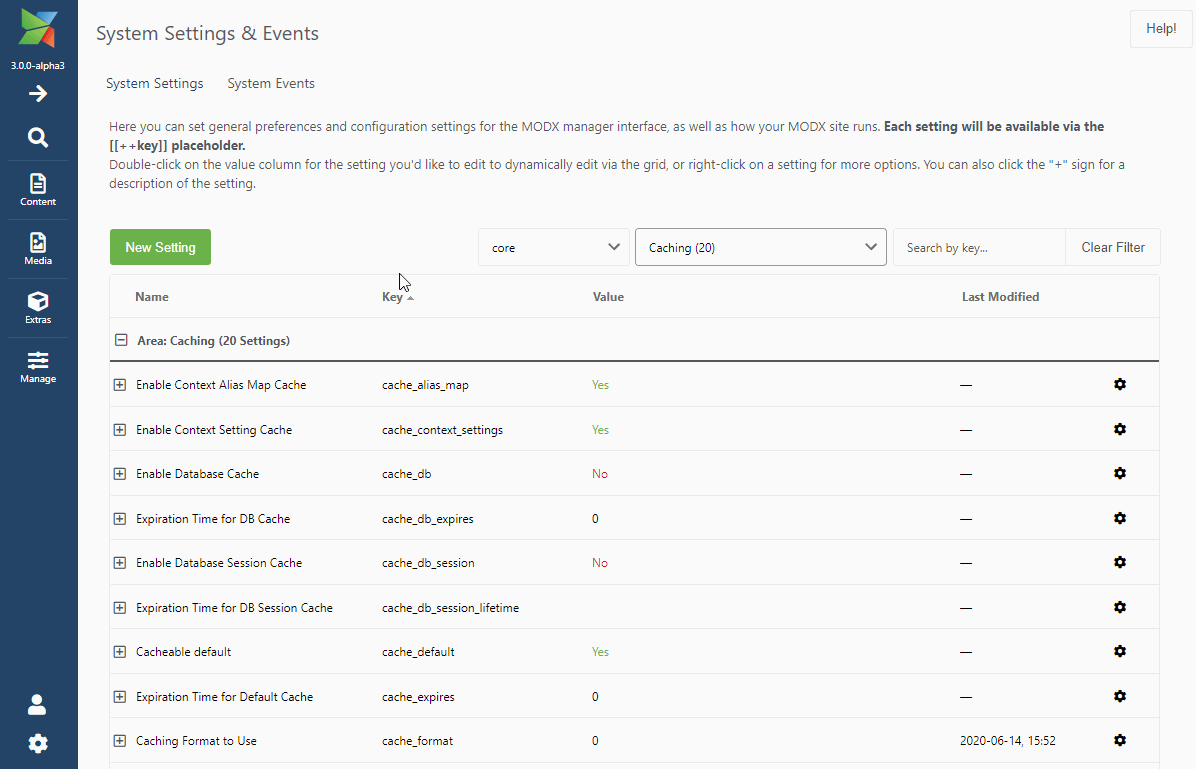Expand description of Enable Context Setting Cache
Screen dimensions: 1196x769
[120, 430]
